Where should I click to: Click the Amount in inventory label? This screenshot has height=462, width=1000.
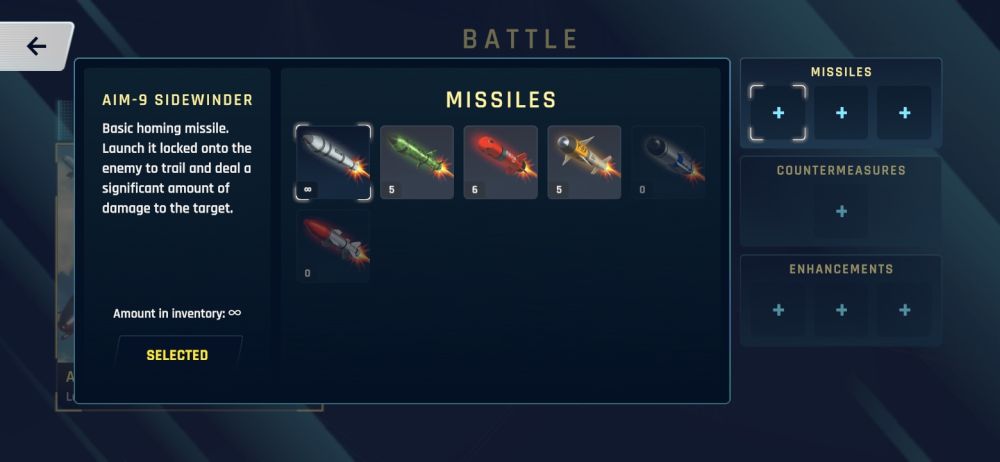[x=177, y=313]
